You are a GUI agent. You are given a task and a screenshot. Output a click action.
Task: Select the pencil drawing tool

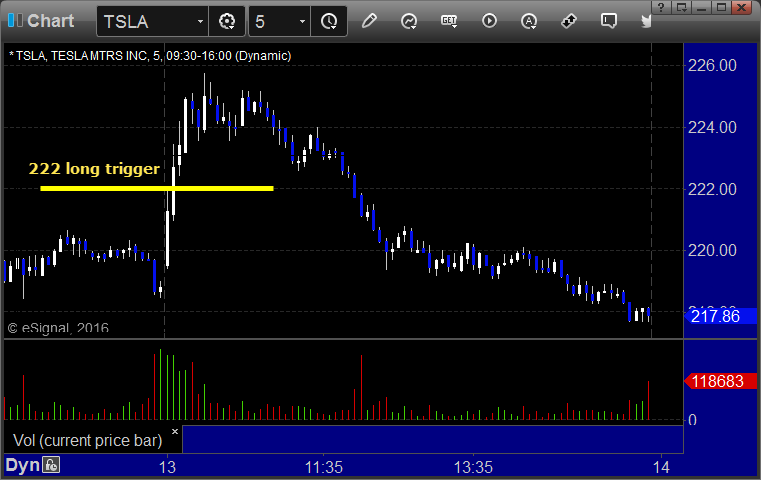click(x=369, y=21)
